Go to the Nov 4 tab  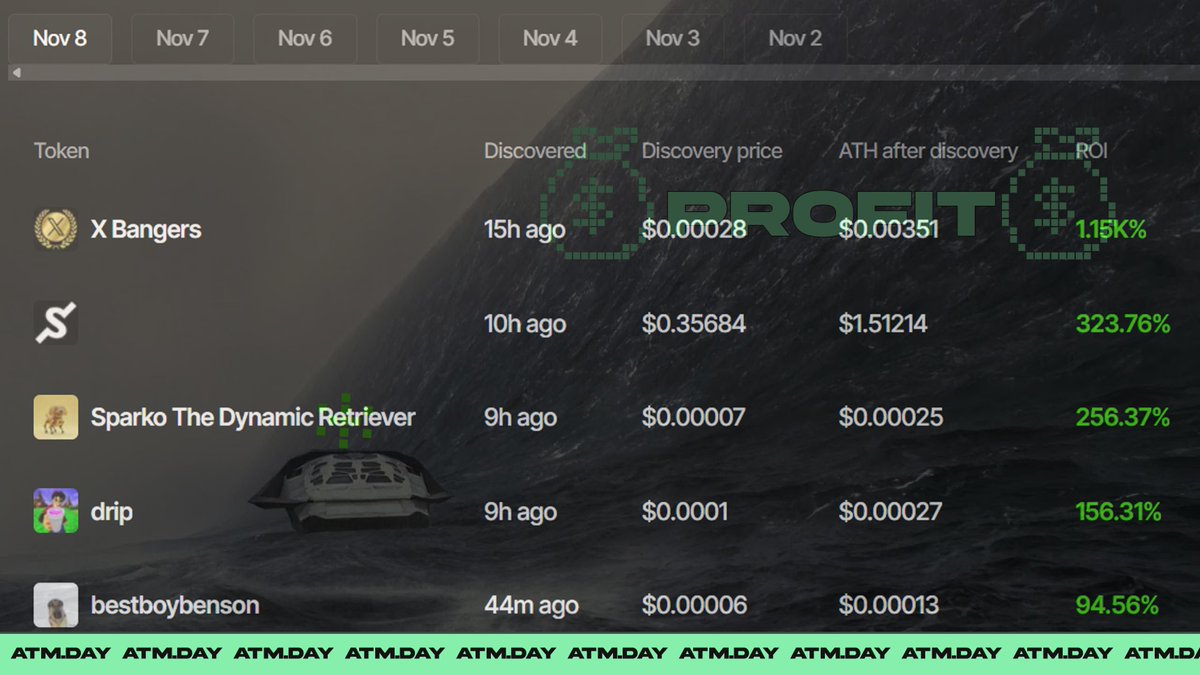coord(550,38)
